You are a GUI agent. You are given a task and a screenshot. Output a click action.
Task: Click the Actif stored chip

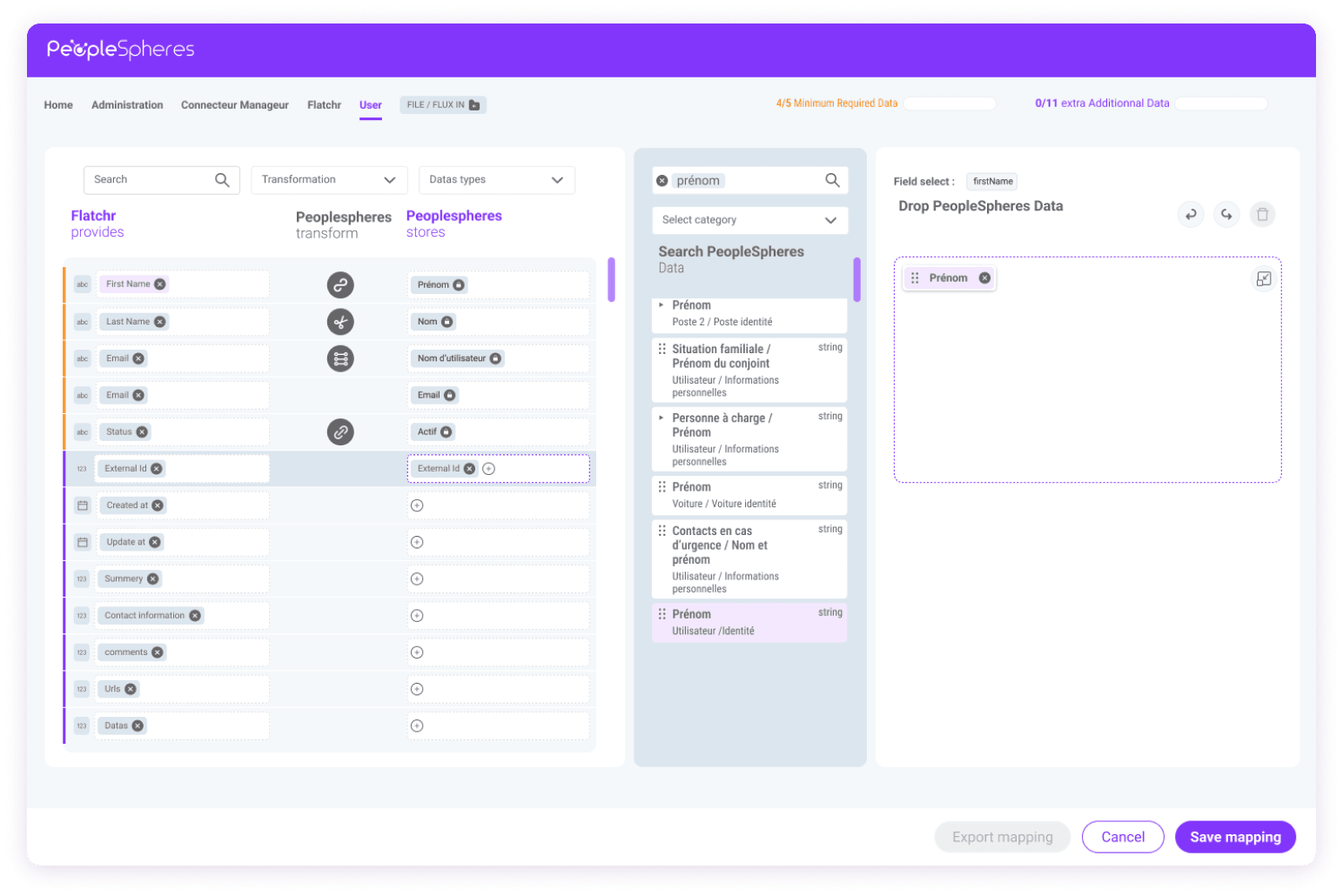coord(434,432)
